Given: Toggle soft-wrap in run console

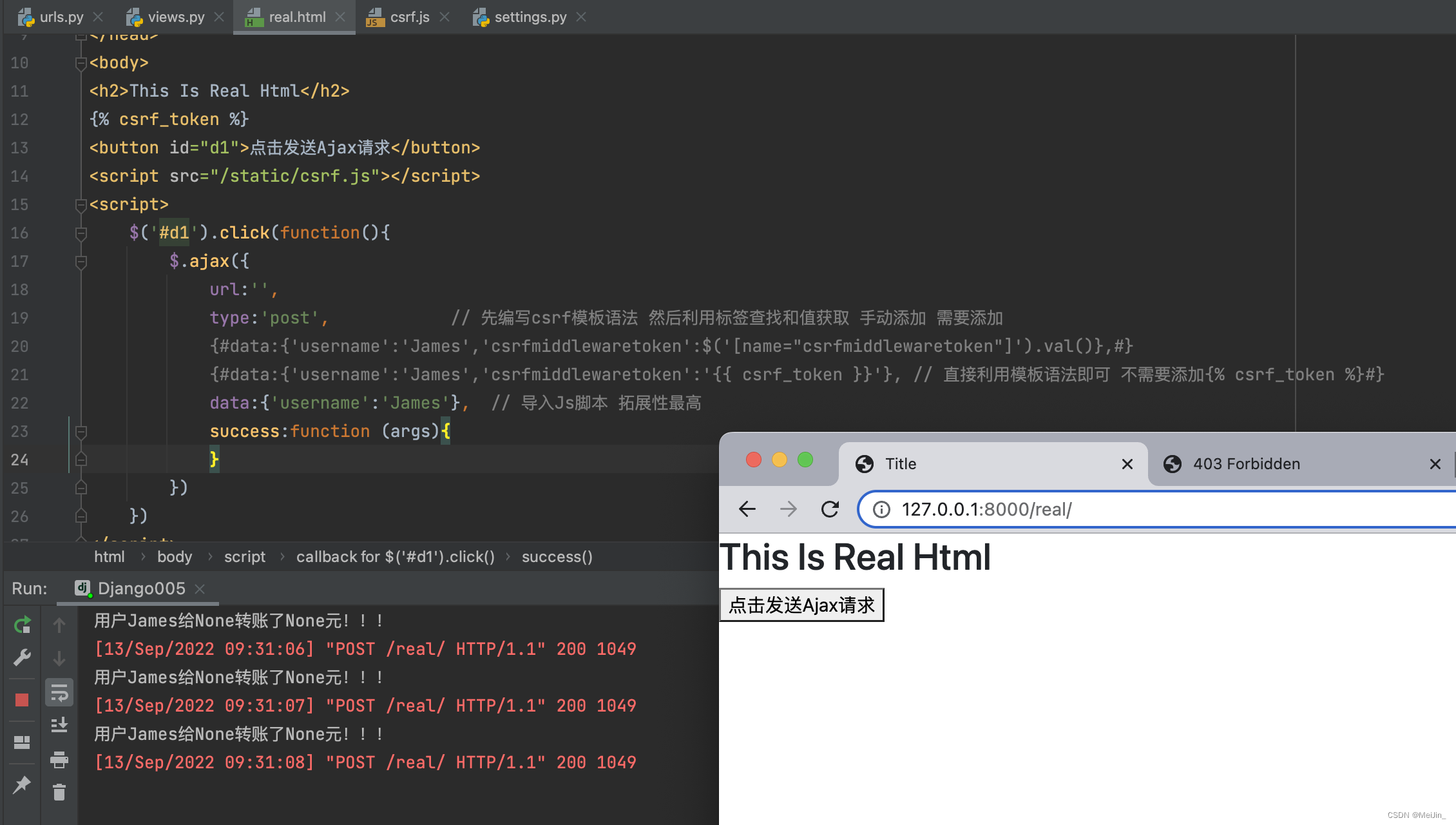Looking at the screenshot, I should point(59,693).
